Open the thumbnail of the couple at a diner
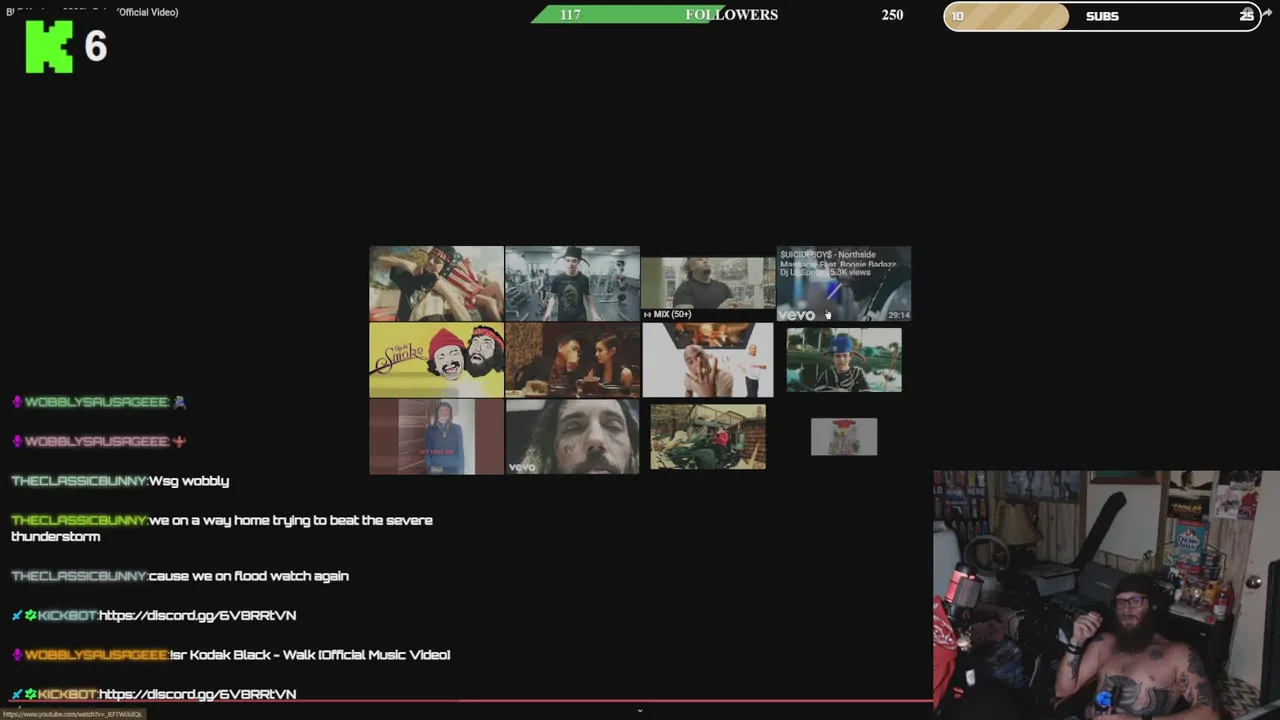Viewport: 1280px width, 720px height. click(572, 360)
